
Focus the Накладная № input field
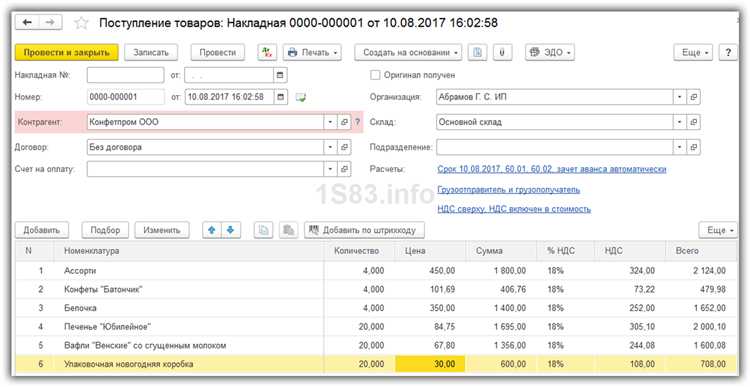pos(125,75)
